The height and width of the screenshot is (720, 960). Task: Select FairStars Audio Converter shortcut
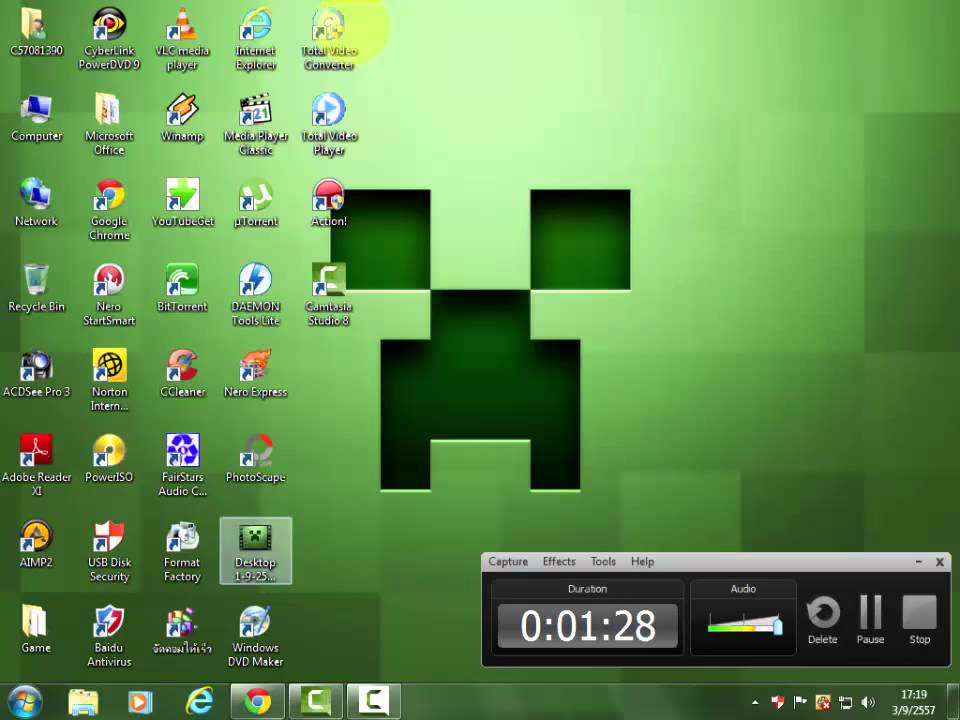coord(182,465)
